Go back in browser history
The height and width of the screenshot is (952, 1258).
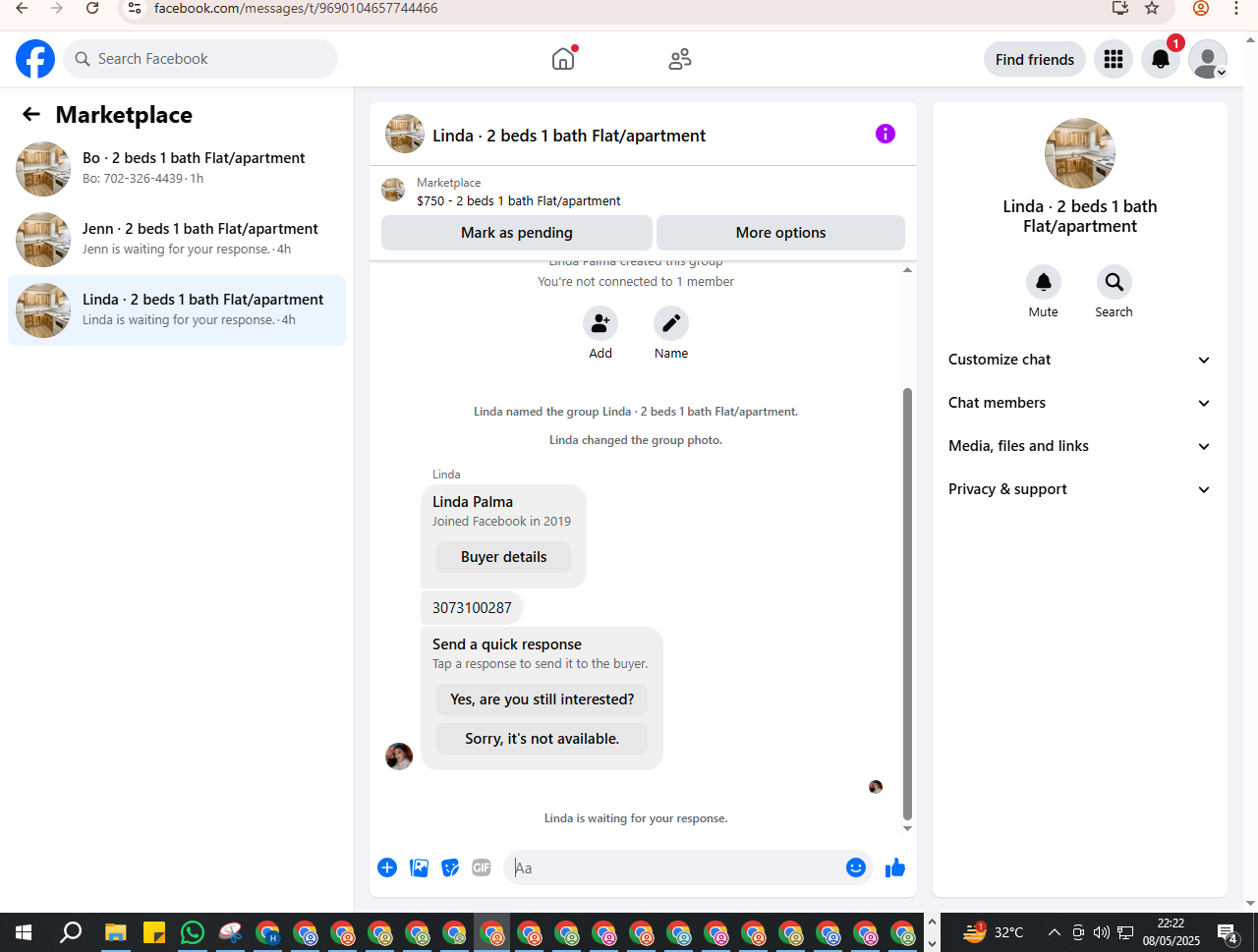pos(22,8)
